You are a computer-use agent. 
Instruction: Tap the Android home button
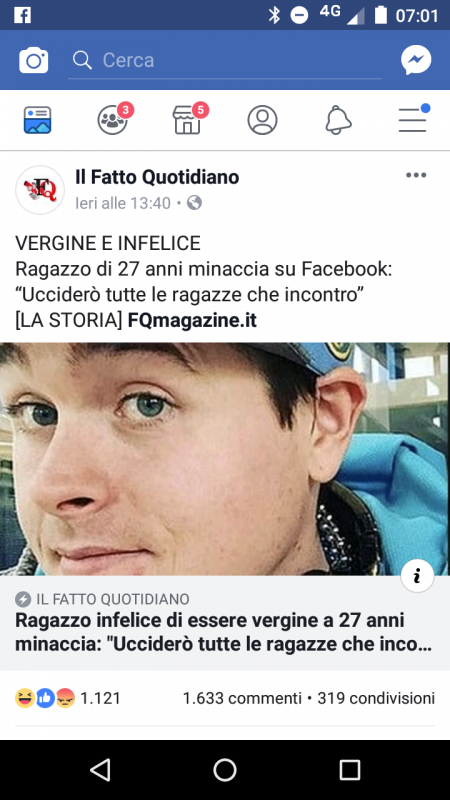(x=225, y=769)
